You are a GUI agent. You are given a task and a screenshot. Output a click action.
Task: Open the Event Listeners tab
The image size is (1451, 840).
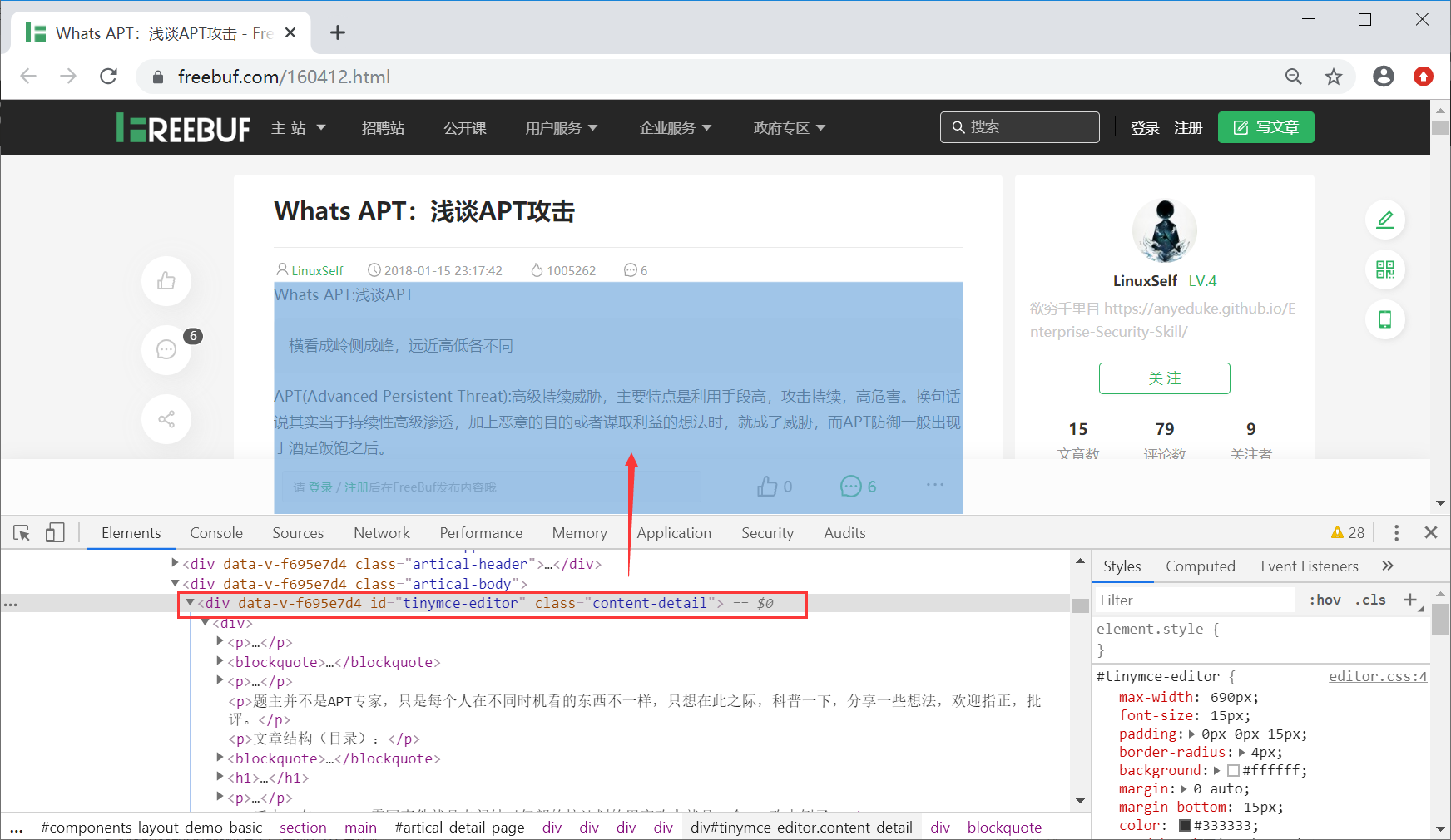pos(1310,566)
